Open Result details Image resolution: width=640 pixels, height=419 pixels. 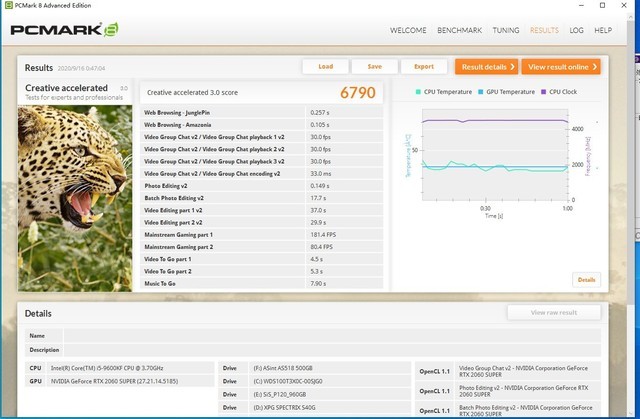(x=487, y=67)
